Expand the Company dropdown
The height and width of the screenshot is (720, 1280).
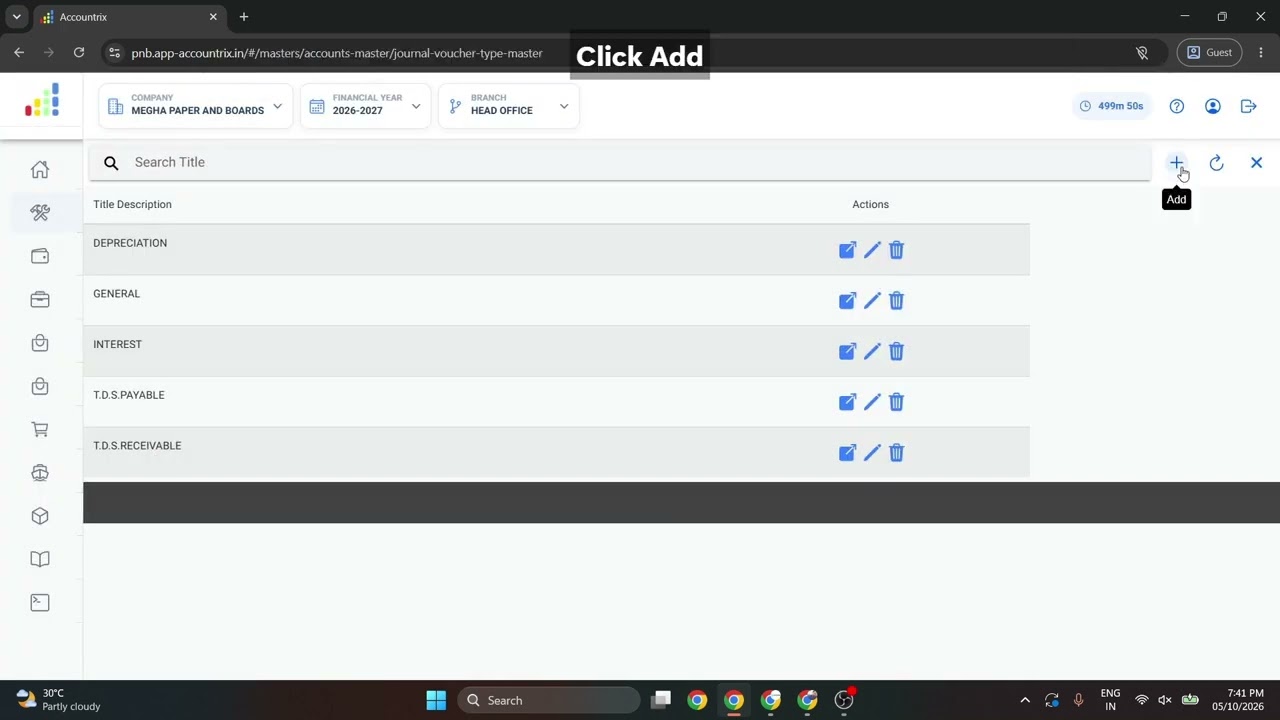[x=196, y=105]
